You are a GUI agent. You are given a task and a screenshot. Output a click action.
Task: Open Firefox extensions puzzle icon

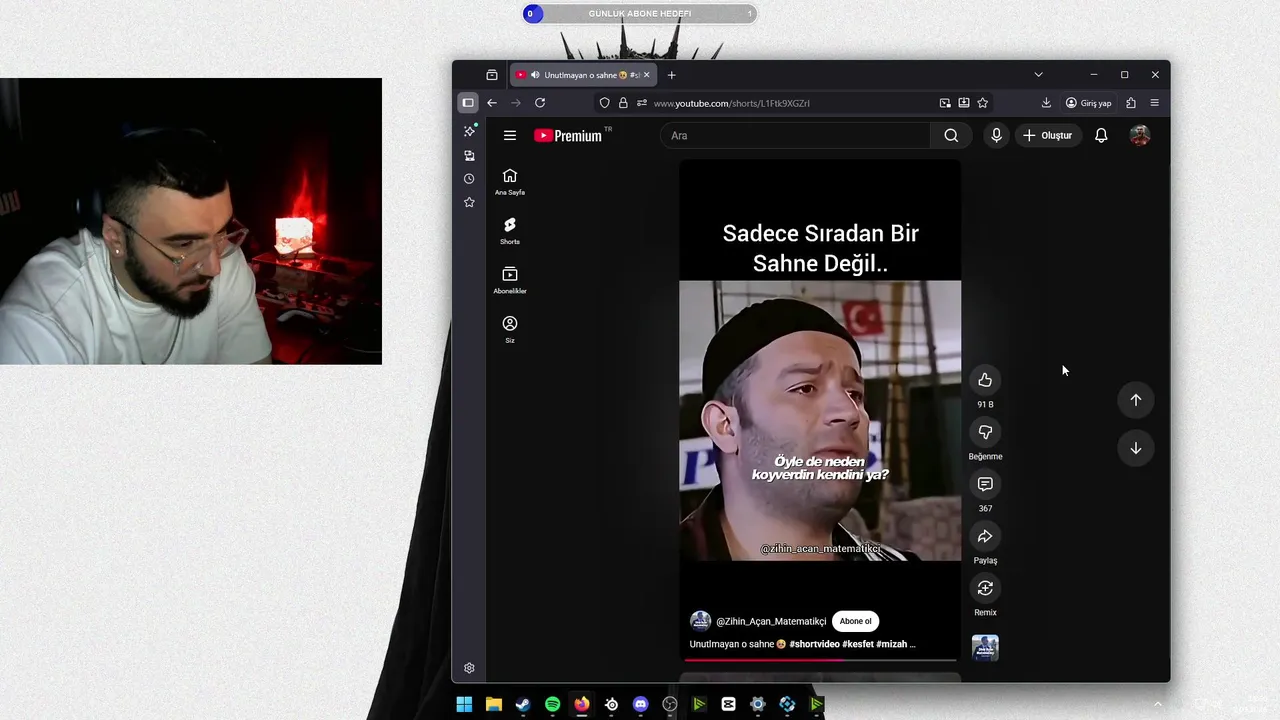(1131, 103)
